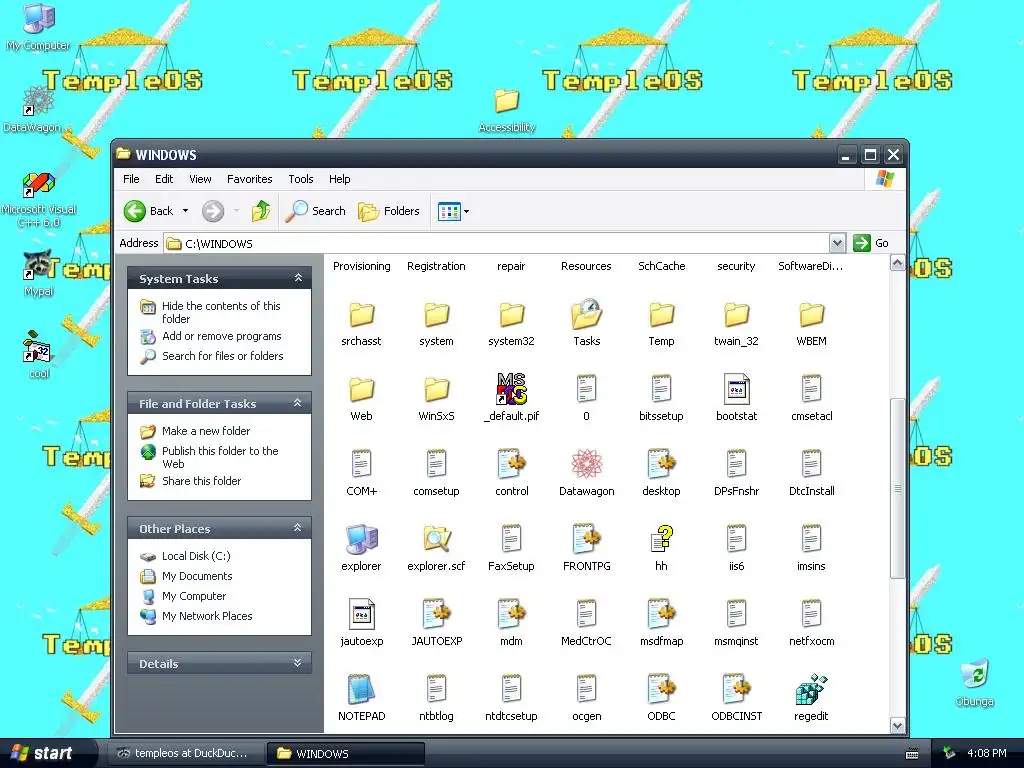Screen dimensions: 1024x768
Task: Select the WinSxS folder icon
Action: (x=436, y=389)
